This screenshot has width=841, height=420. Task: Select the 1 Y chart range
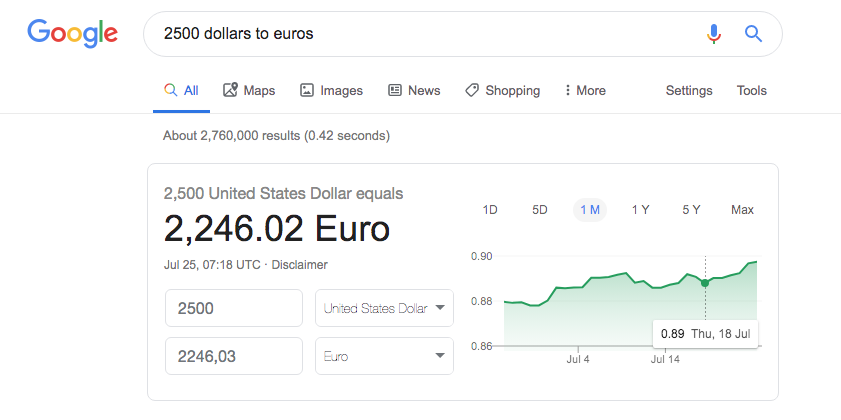(x=640, y=210)
